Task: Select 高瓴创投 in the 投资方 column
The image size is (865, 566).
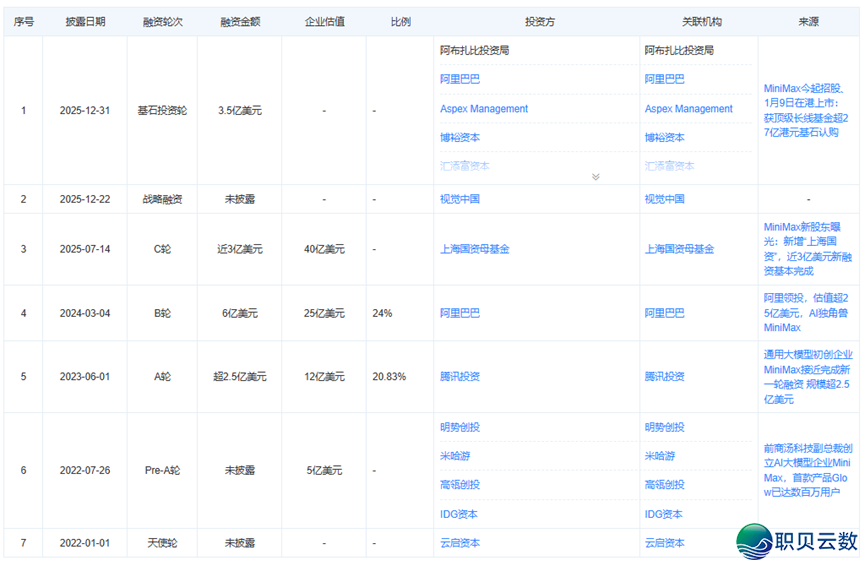Action: (x=460, y=485)
